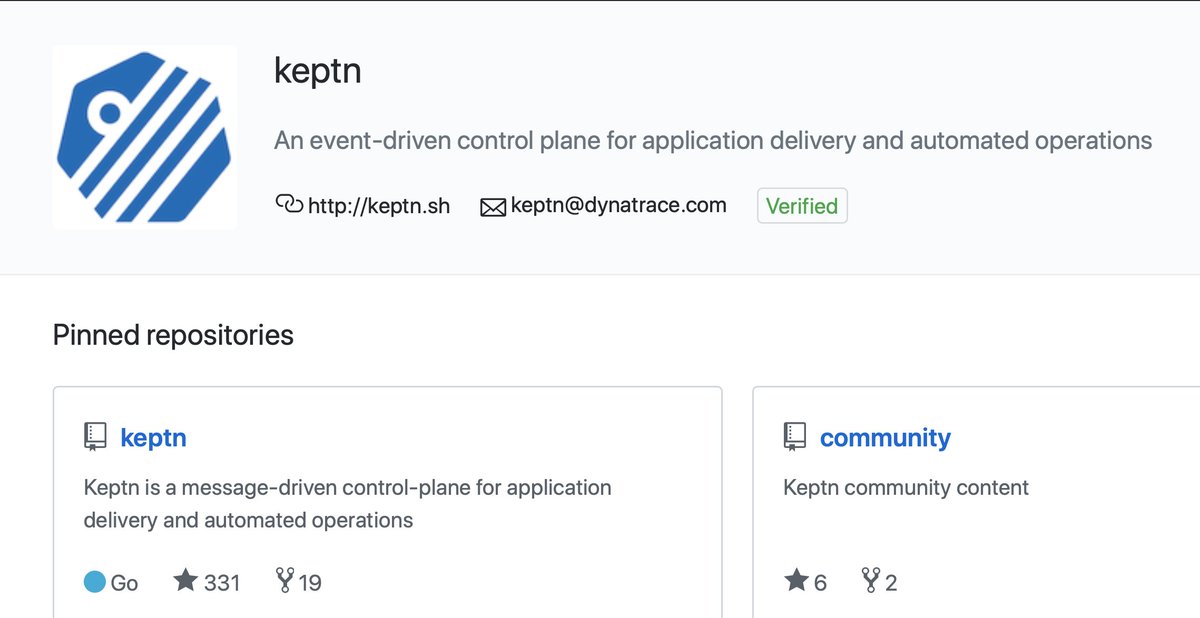Click the envelope mail icon
1200x618 pixels.
493,207
